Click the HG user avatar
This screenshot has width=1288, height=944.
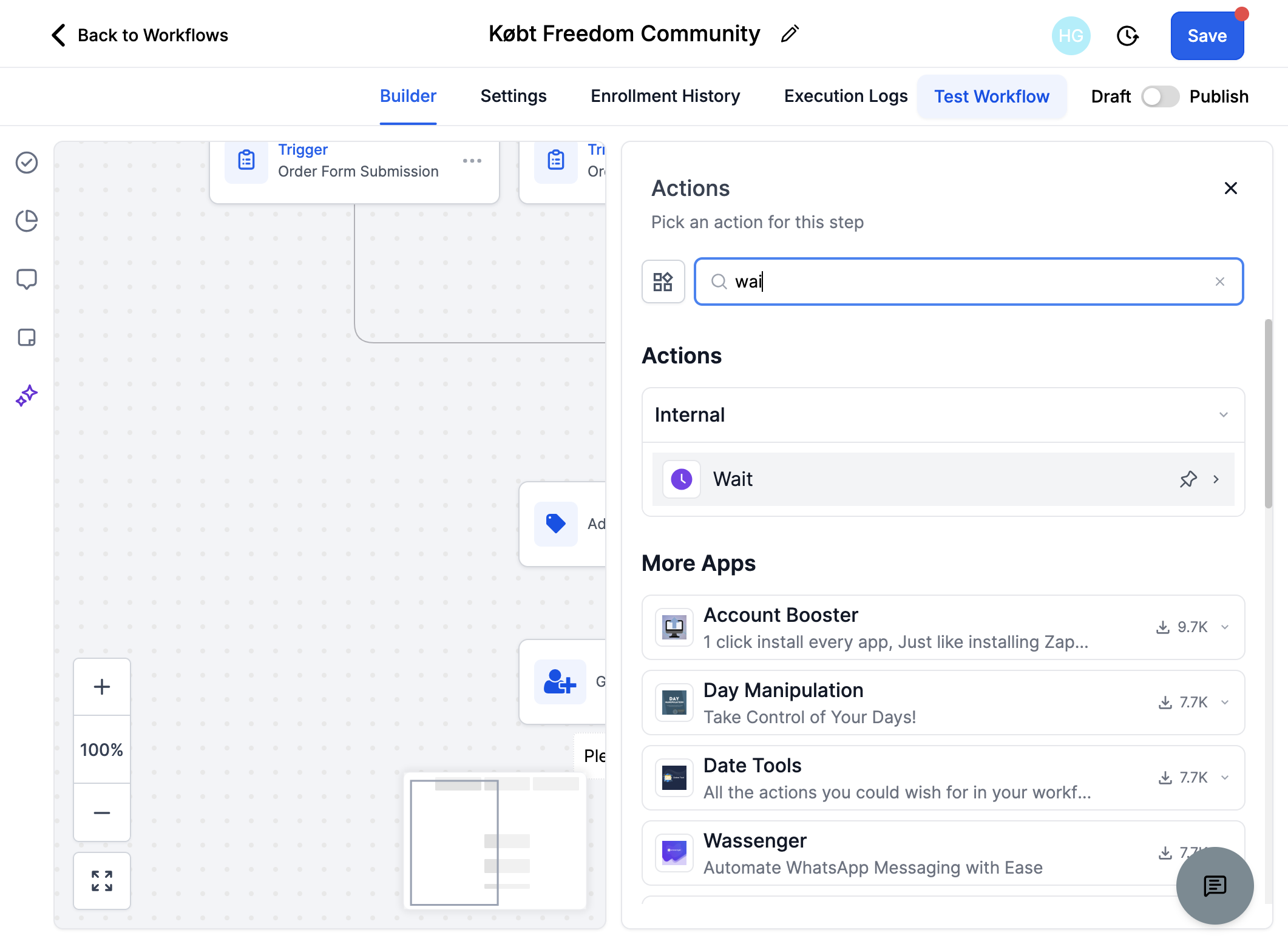tap(1071, 36)
